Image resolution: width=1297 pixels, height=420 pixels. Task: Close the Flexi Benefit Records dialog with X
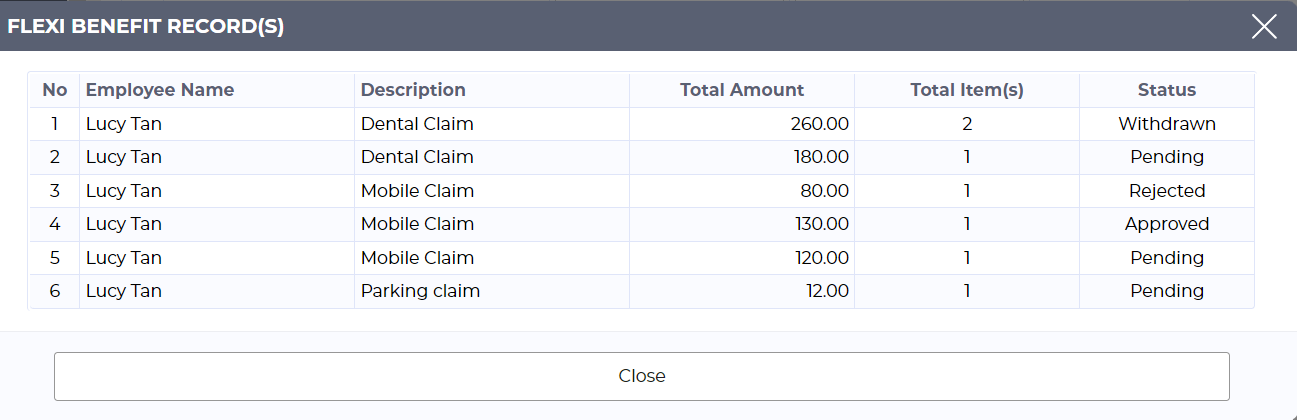(1264, 27)
